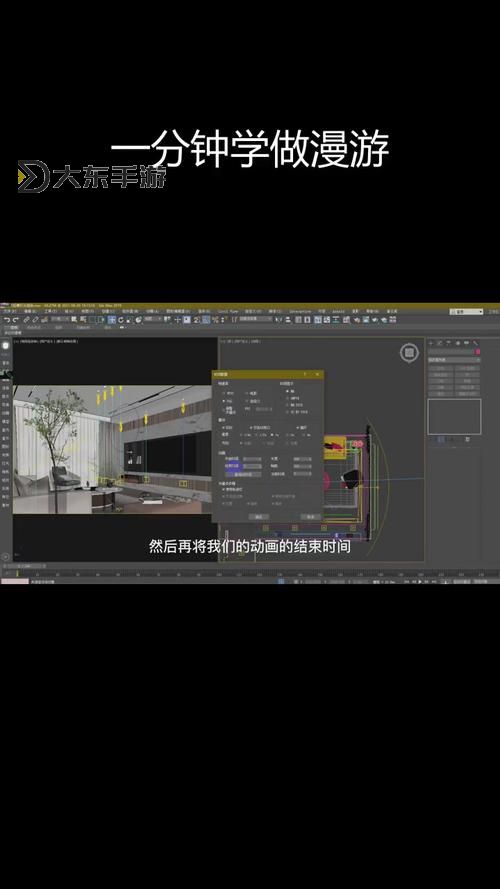Click the help question mark on dialog

(x=305, y=374)
